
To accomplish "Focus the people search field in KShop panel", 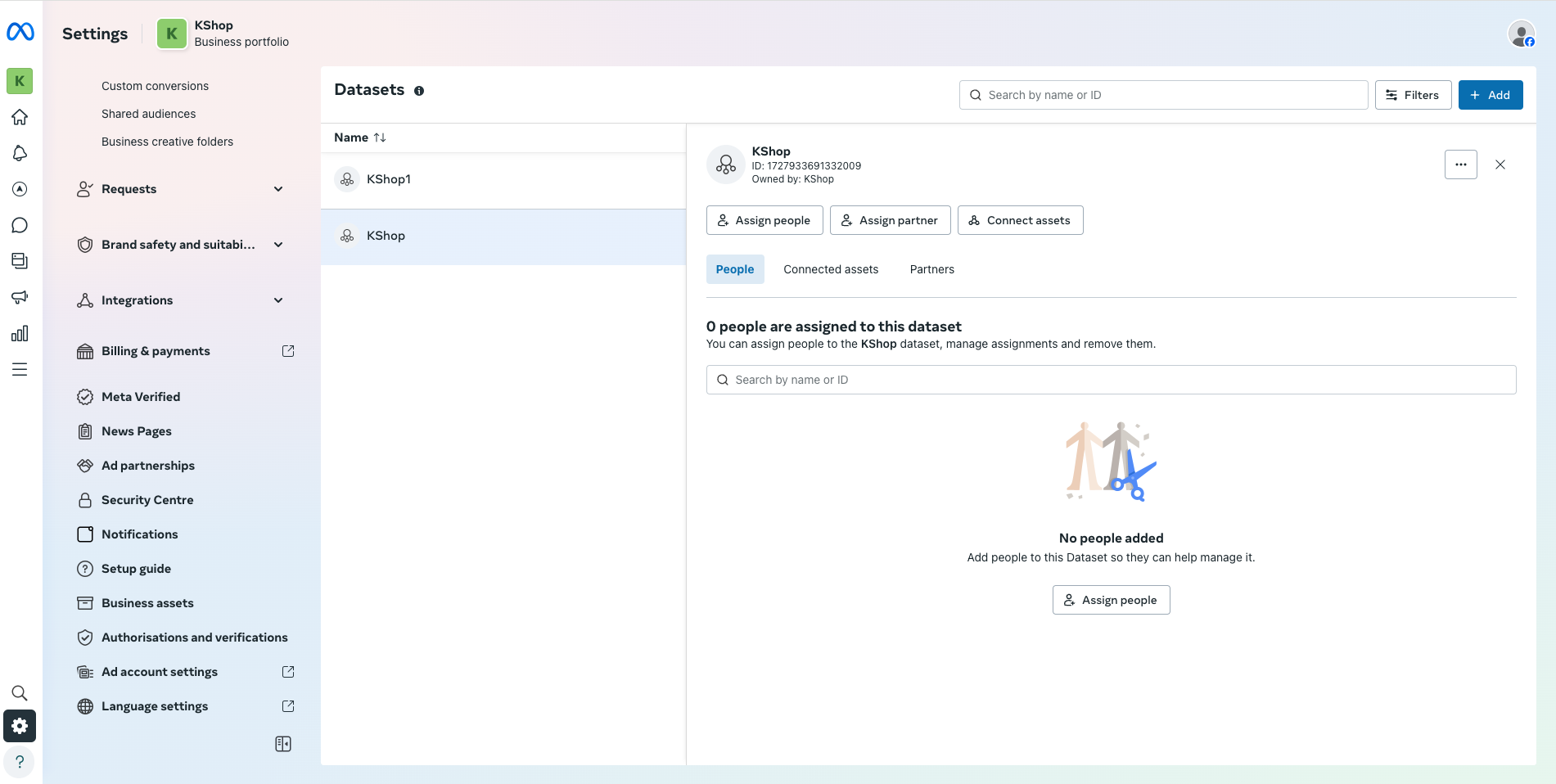I will [x=1112, y=380].
